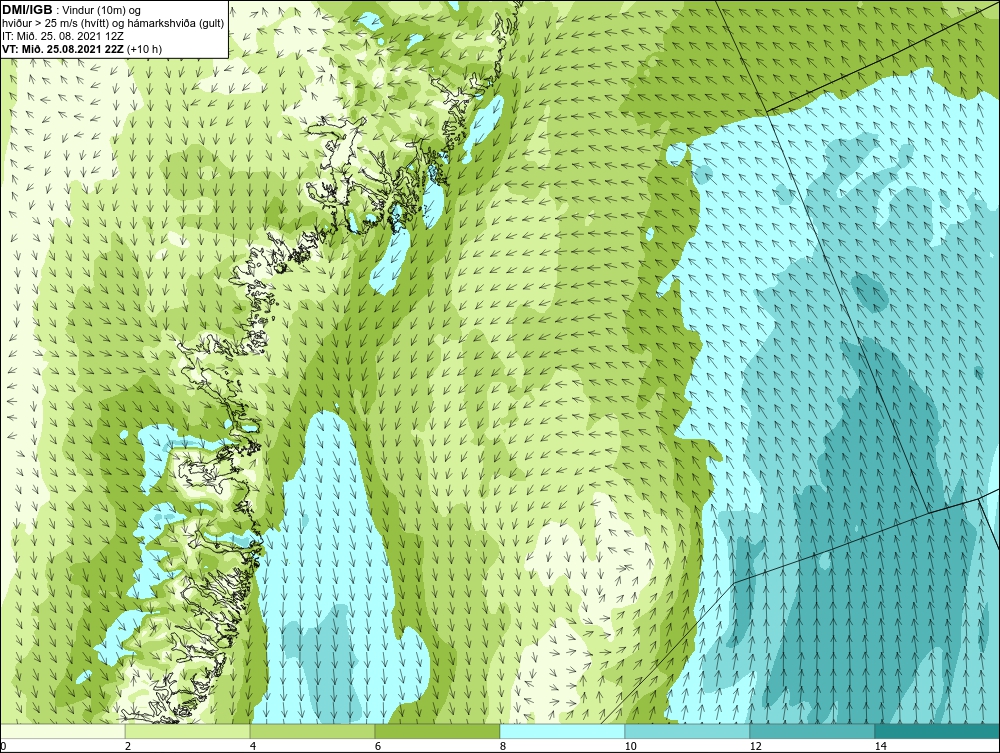This screenshot has height=753, width=1000.
Task: Click the legend scale value 14
Action: 880,746
